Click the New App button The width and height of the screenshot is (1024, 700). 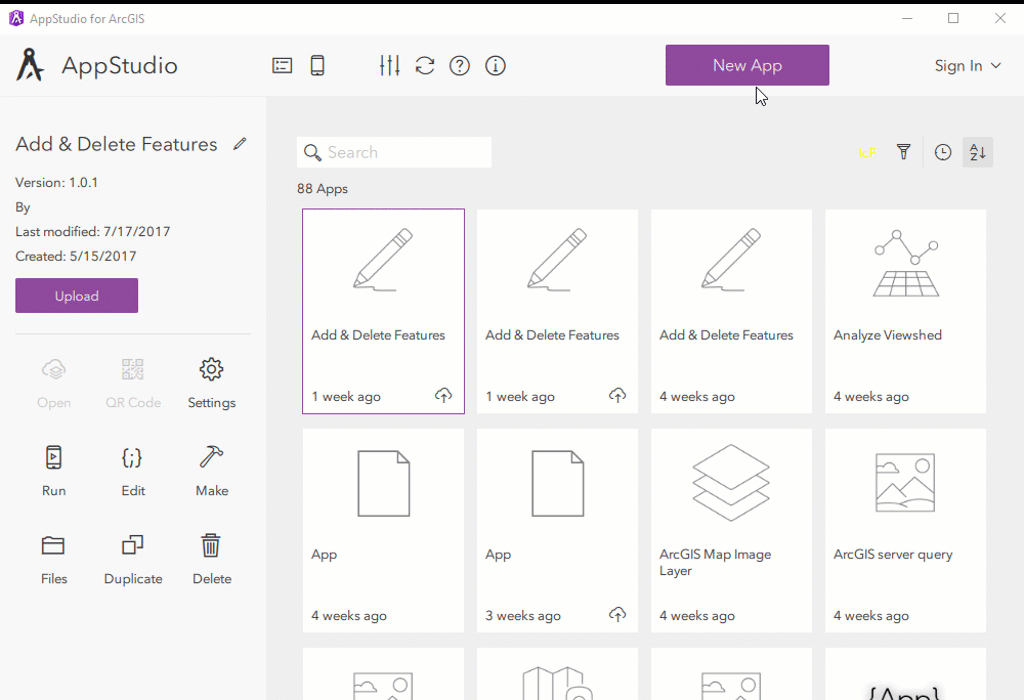pos(747,65)
